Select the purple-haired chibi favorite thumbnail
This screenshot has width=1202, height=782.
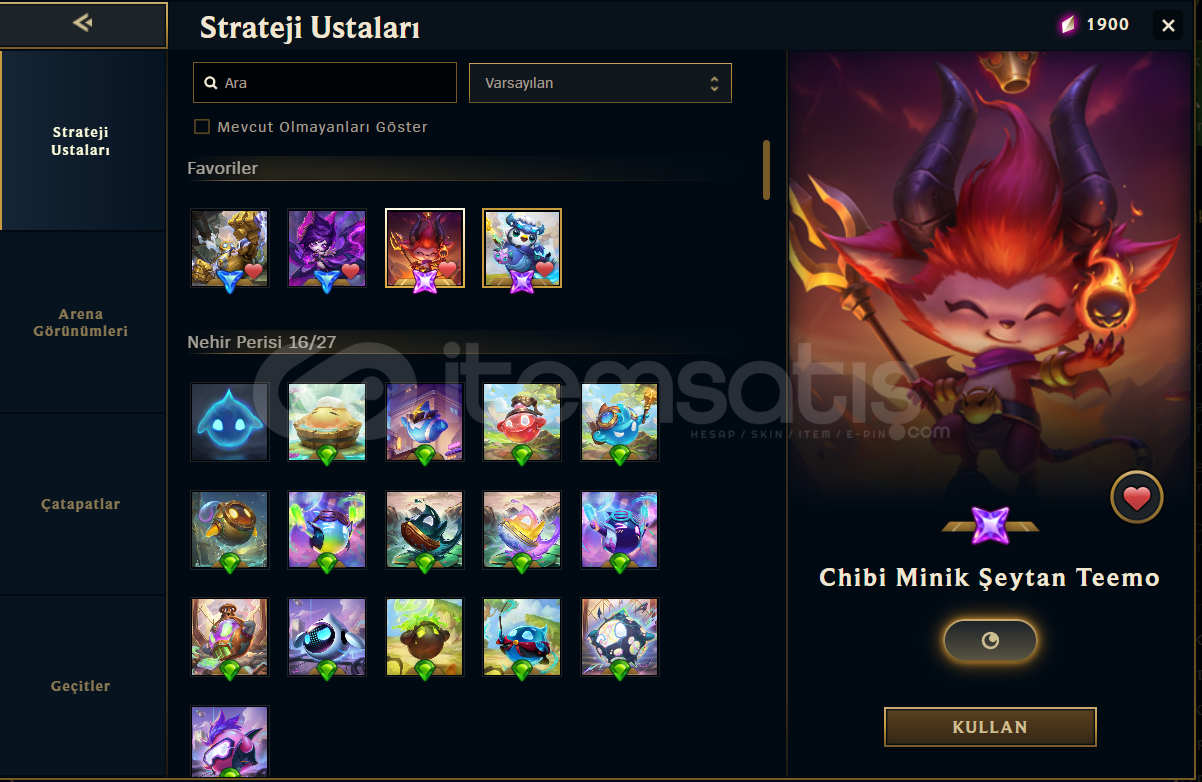pos(327,248)
